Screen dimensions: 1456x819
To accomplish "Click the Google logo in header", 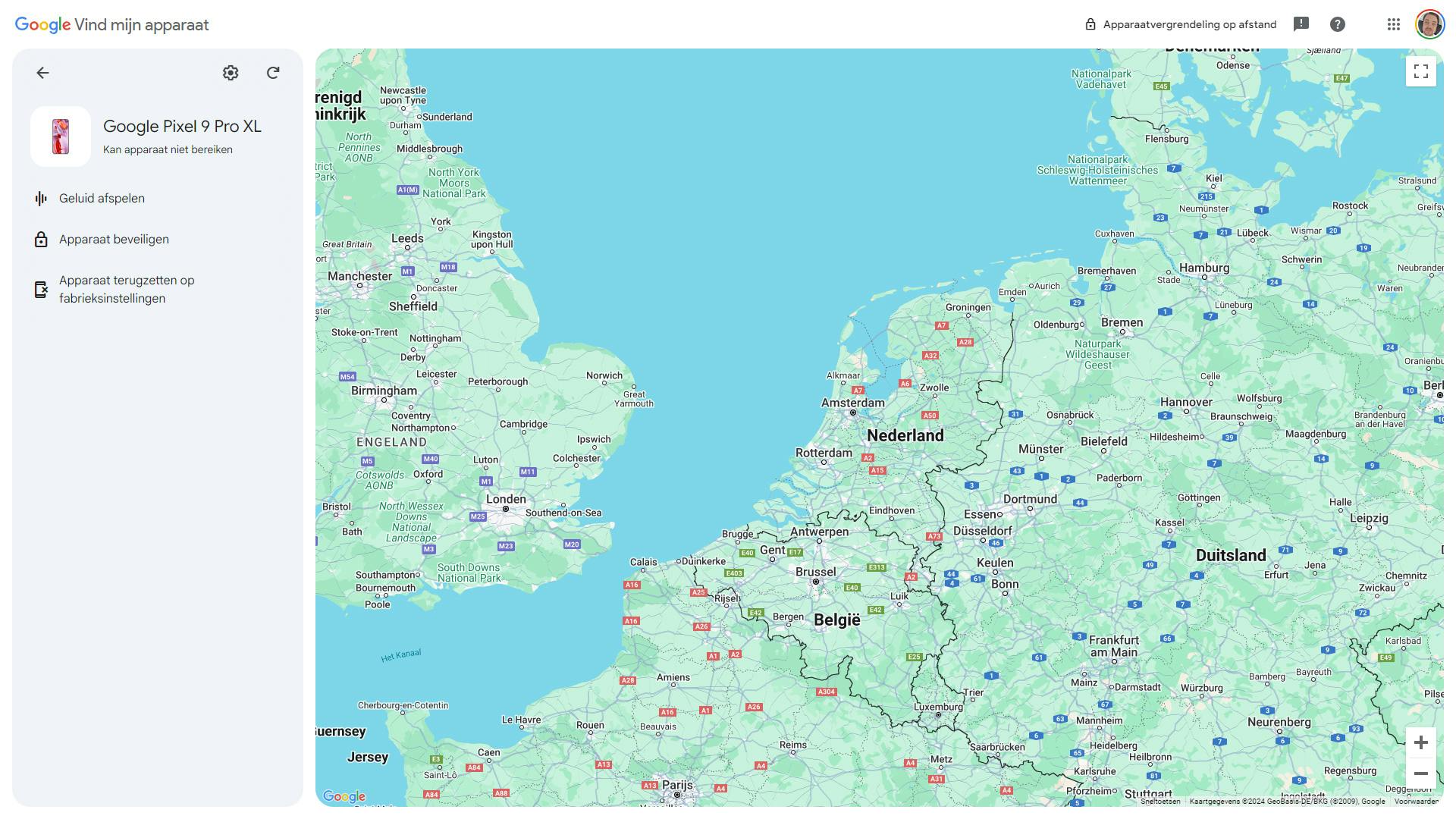I will click(43, 24).
